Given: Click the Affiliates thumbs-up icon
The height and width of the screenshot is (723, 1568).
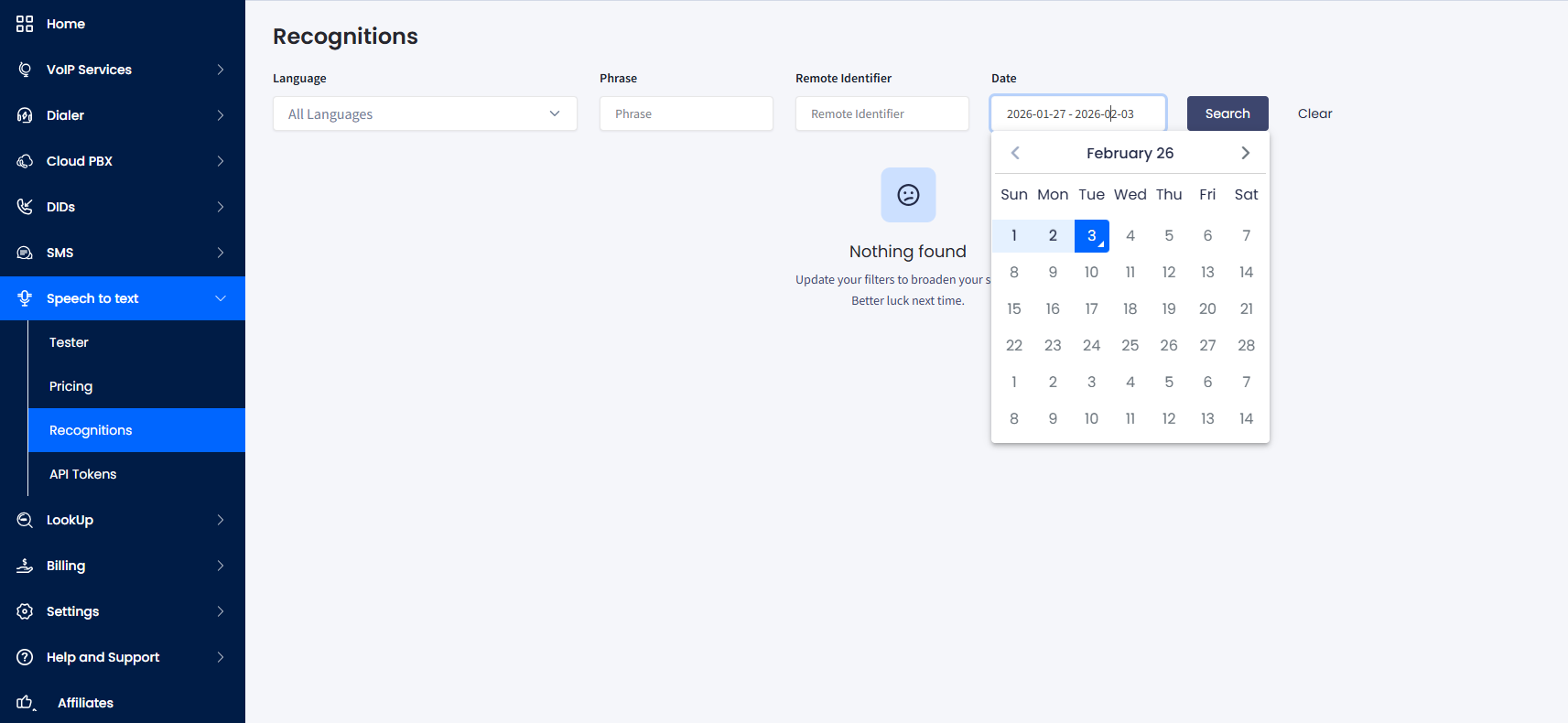Looking at the screenshot, I should tap(27, 703).
